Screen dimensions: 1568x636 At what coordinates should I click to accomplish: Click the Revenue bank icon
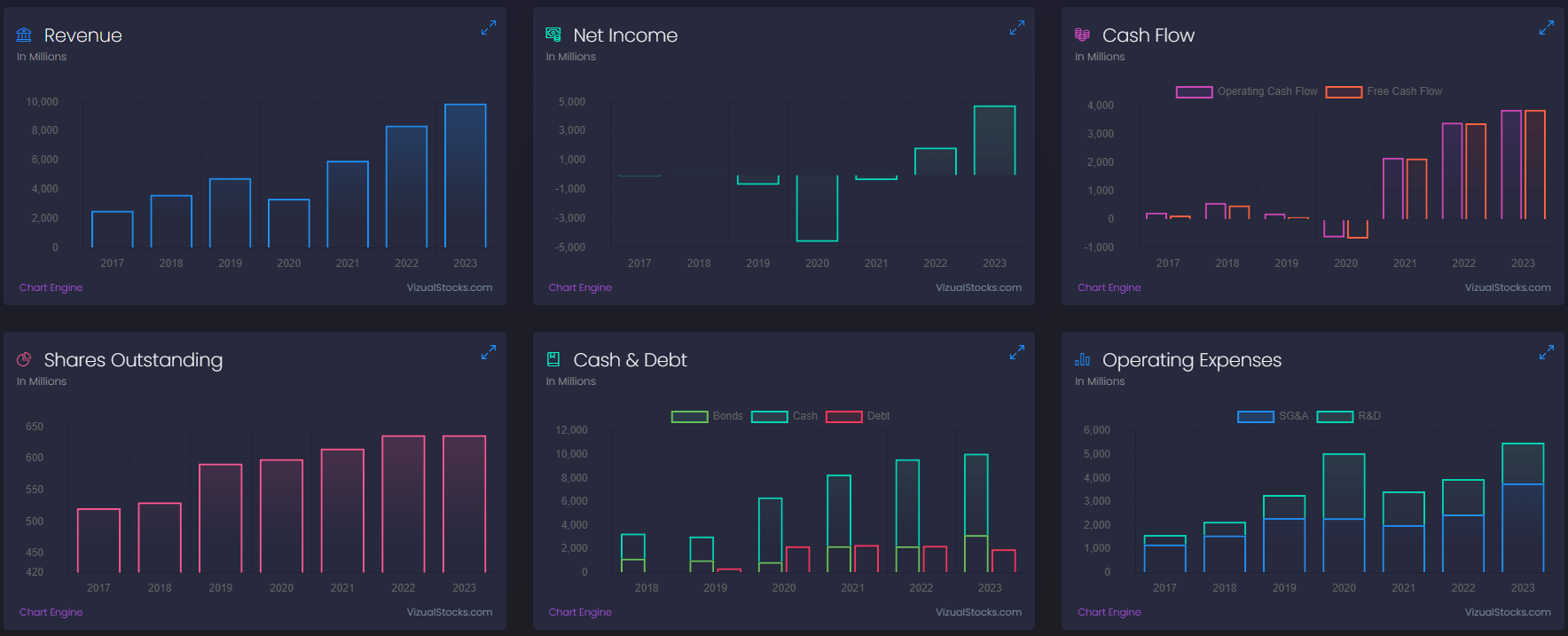tap(24, 35)
